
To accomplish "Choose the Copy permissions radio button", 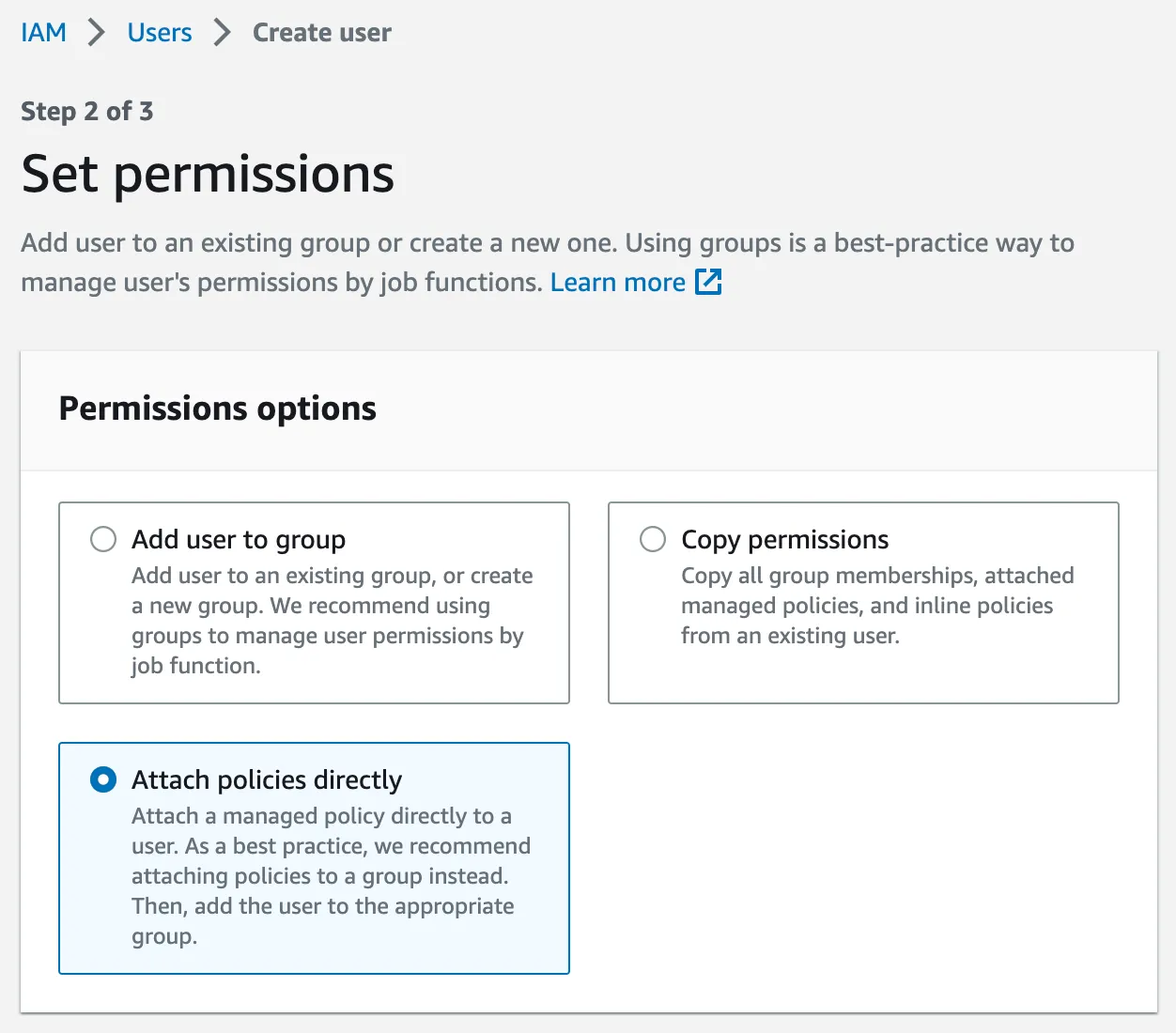I will pyautogui.click(x=653, y=539).
